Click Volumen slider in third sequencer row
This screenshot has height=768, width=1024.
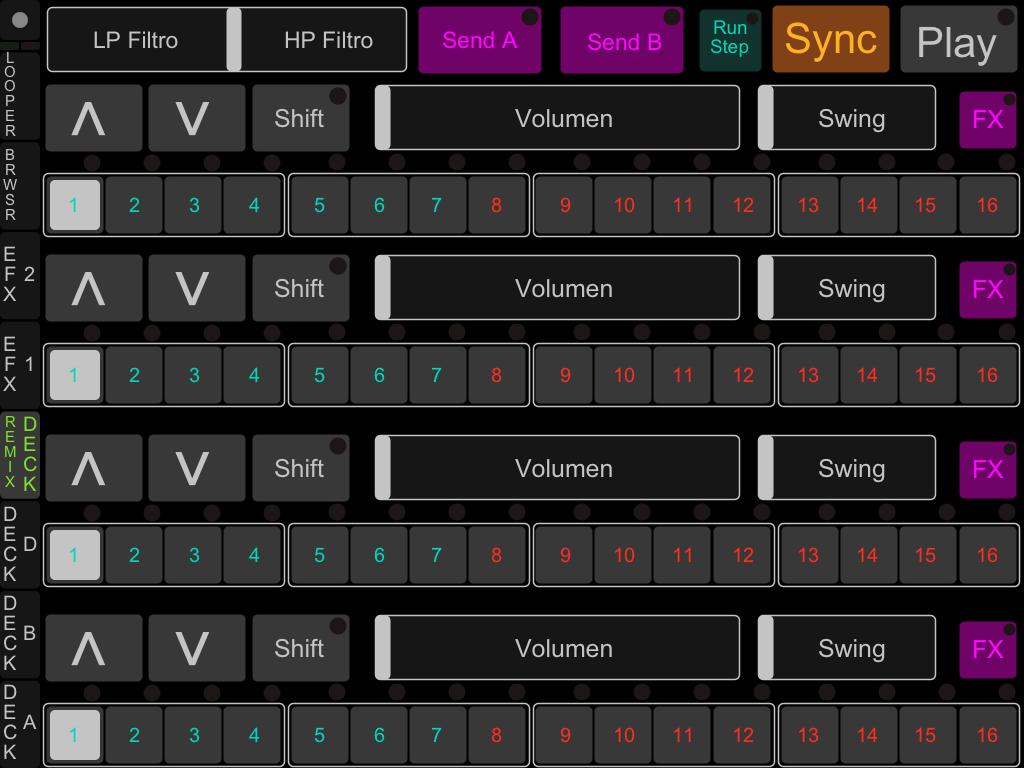[557, 468]
